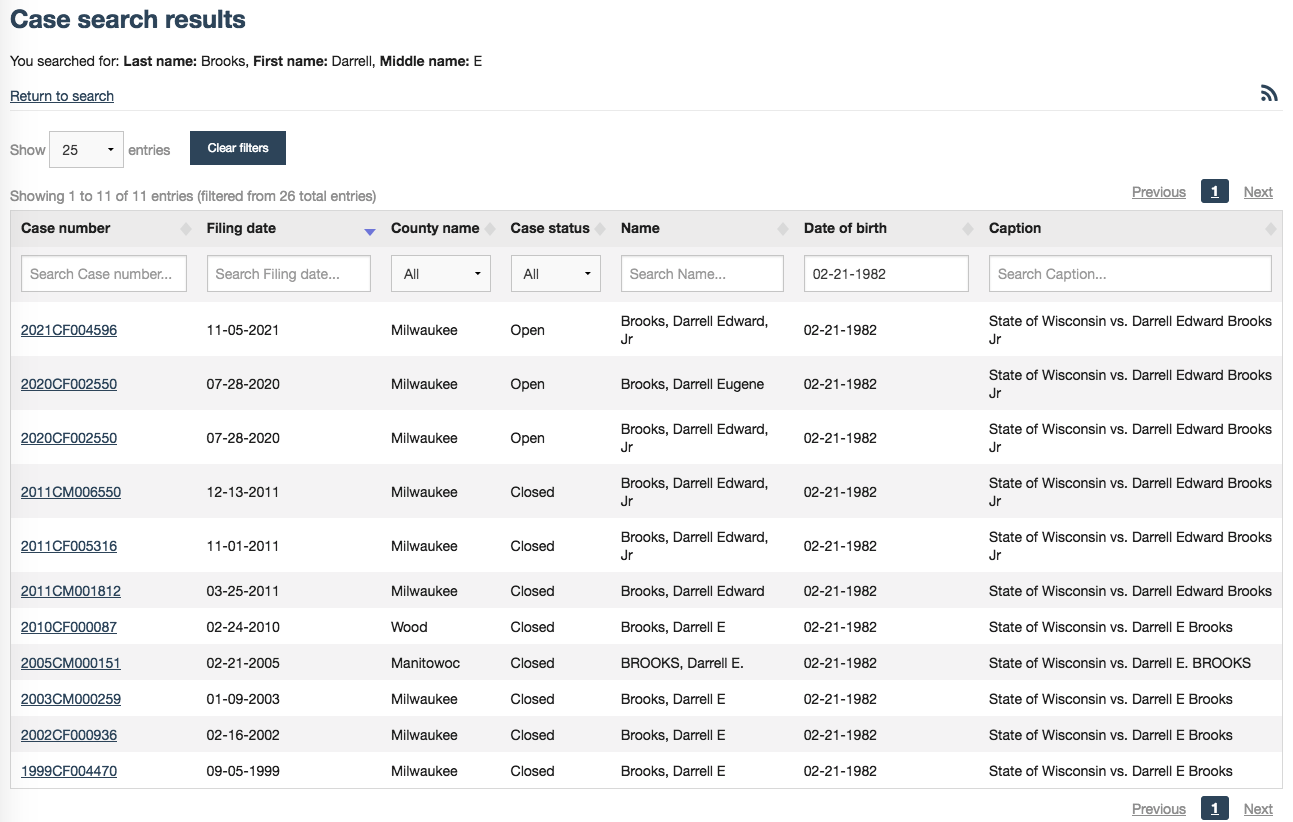Select the Closed status in 2011CM006550 row
This screenshot has width=1293, height=822.
[x=532, y=492]
